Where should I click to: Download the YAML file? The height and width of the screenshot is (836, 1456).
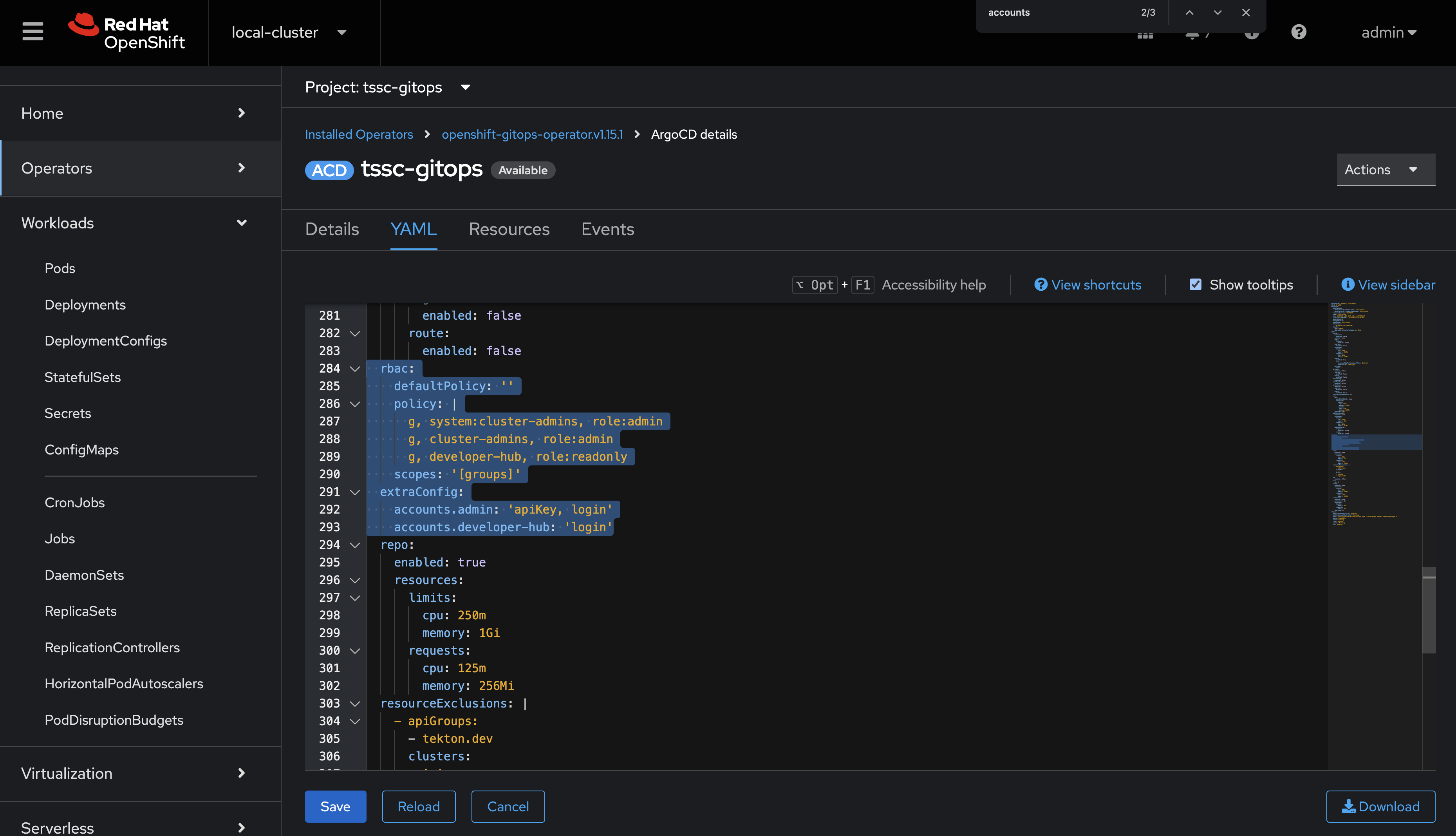1380,807
